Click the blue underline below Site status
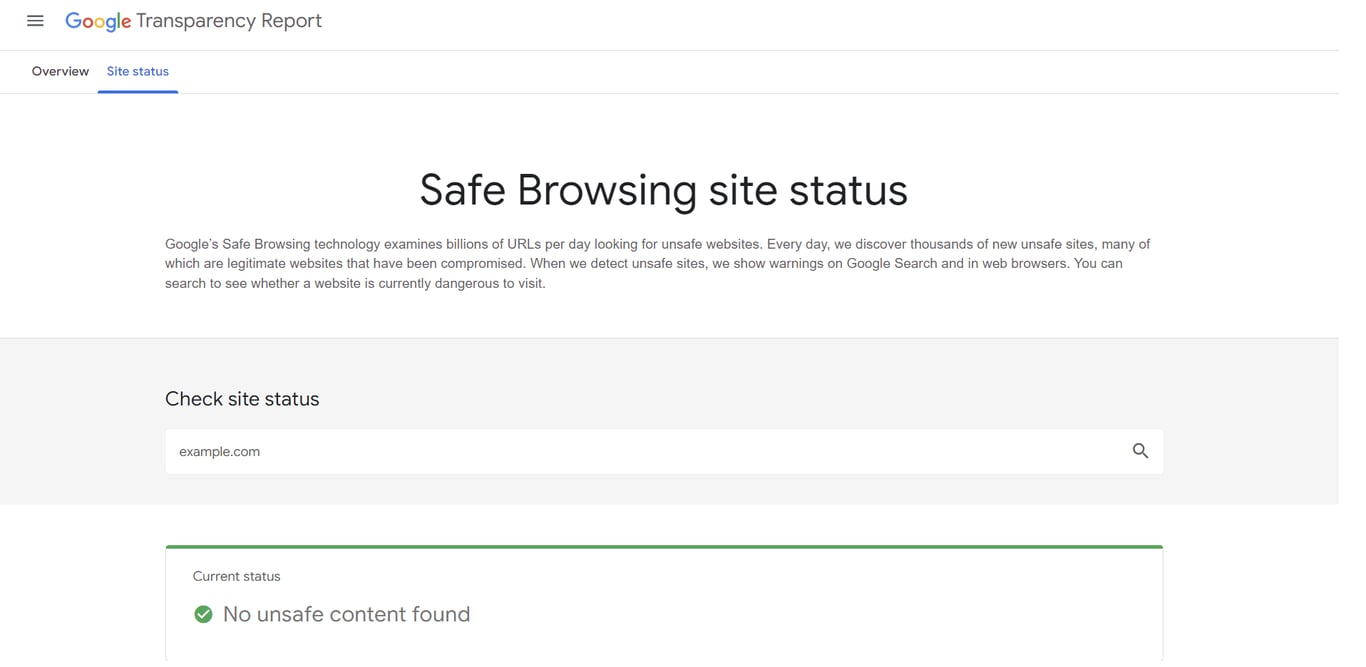The width and height of the screenshot is (1366, 667). (x=137, y=91)
